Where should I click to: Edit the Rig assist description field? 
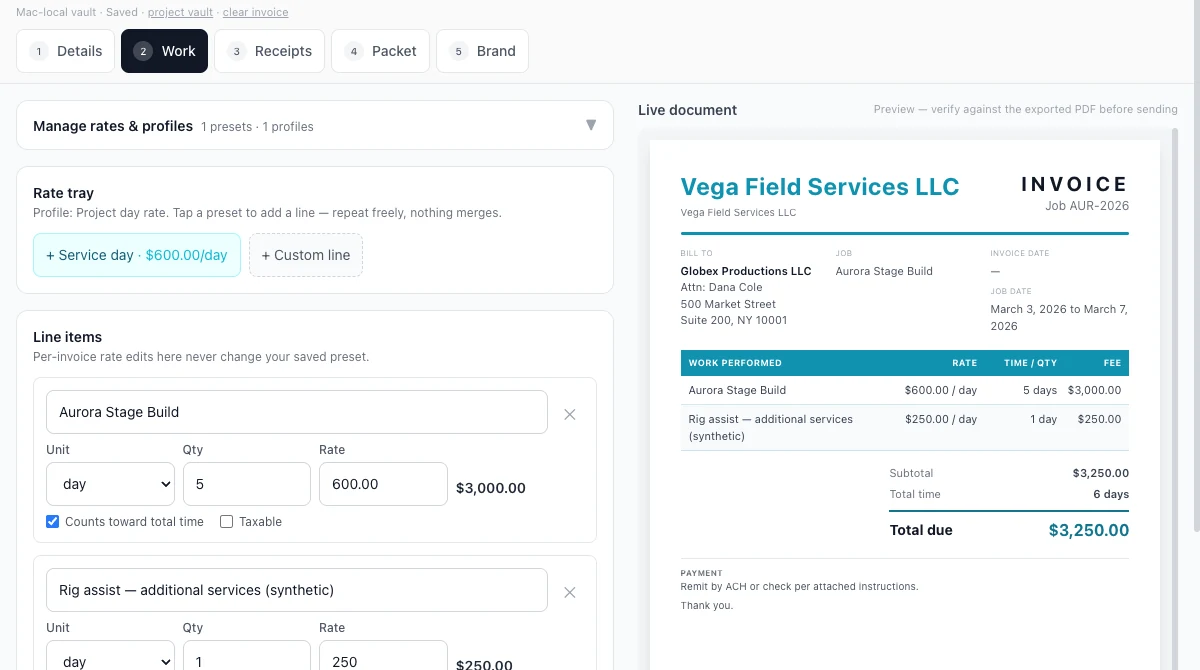[x=297, y=590]
